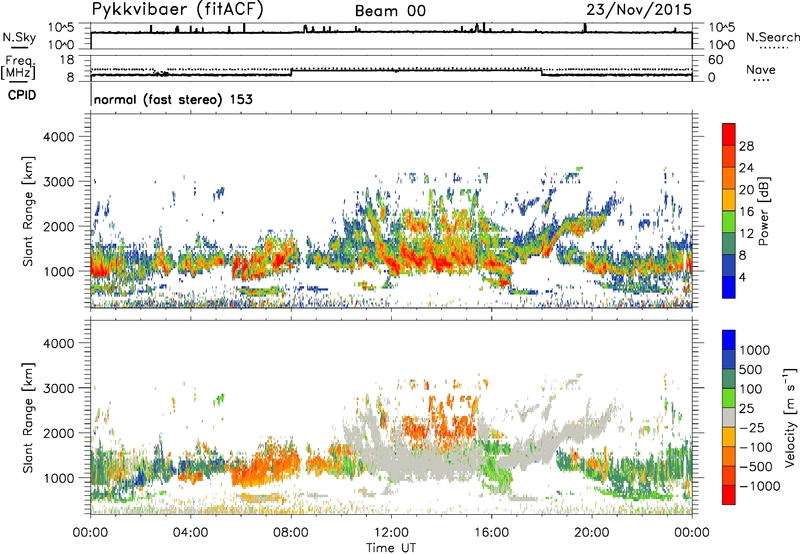The image size is (800, 554).
Task: Click the Slant Range [km] label of velocity panel
Action: click(x=28, y=417)
